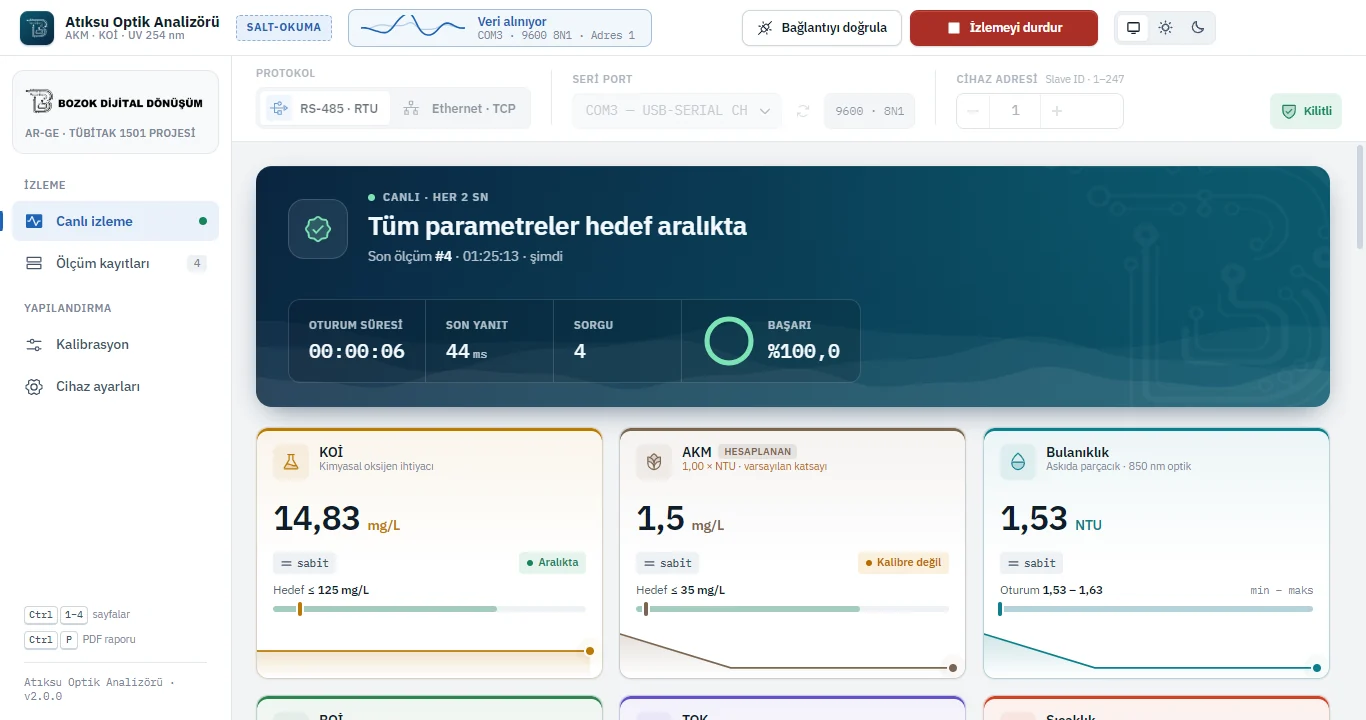Viewport: 1366px width, 720px height.
Task: Click the AKM target progress bar
Action: point(793,609)
